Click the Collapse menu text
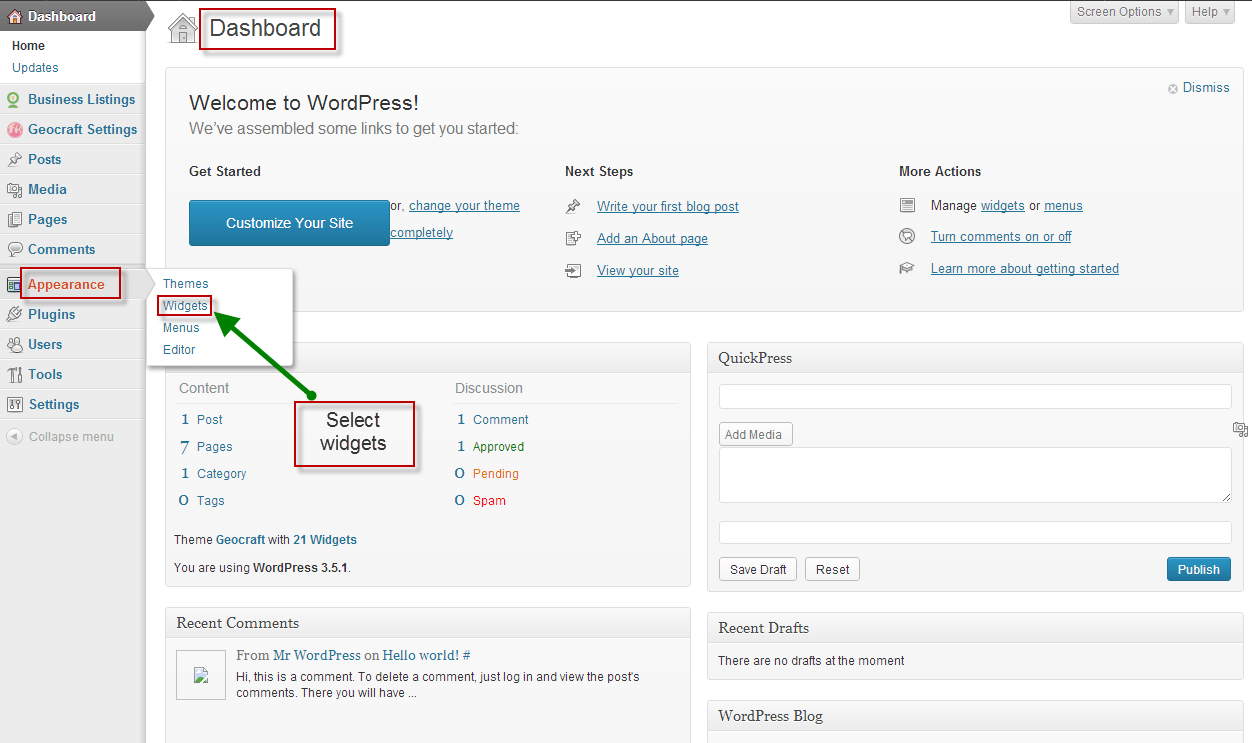 (71, 437)
